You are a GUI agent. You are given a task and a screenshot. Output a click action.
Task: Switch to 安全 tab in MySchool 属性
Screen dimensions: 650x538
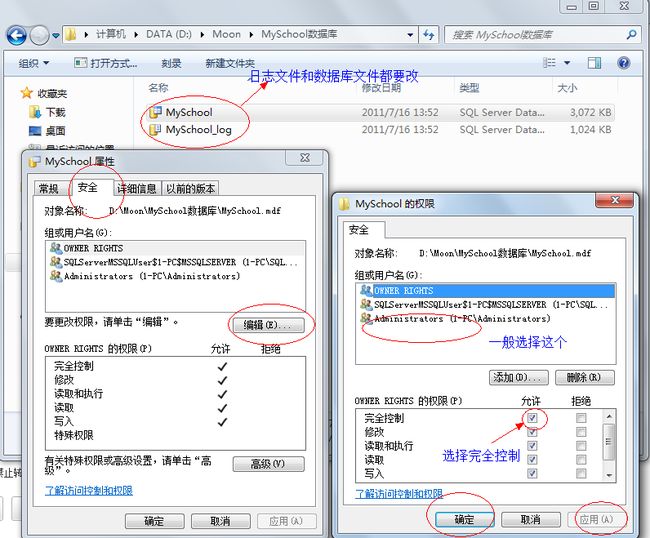(x=87, y=188)
